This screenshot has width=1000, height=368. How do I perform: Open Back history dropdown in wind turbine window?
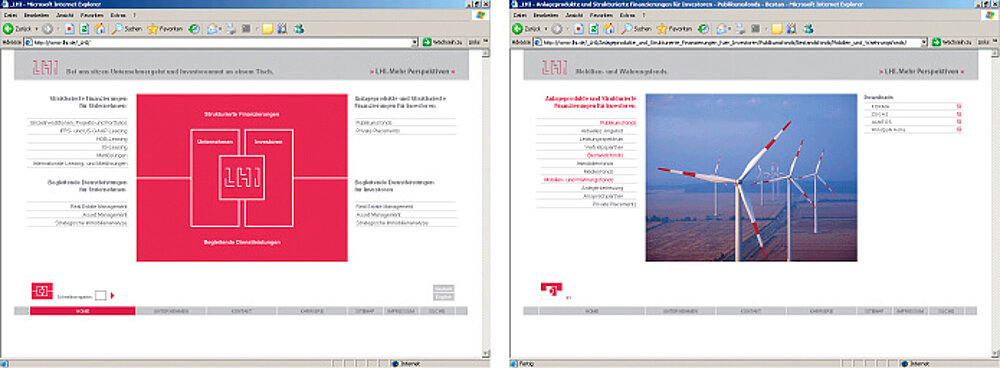[546, 29]
